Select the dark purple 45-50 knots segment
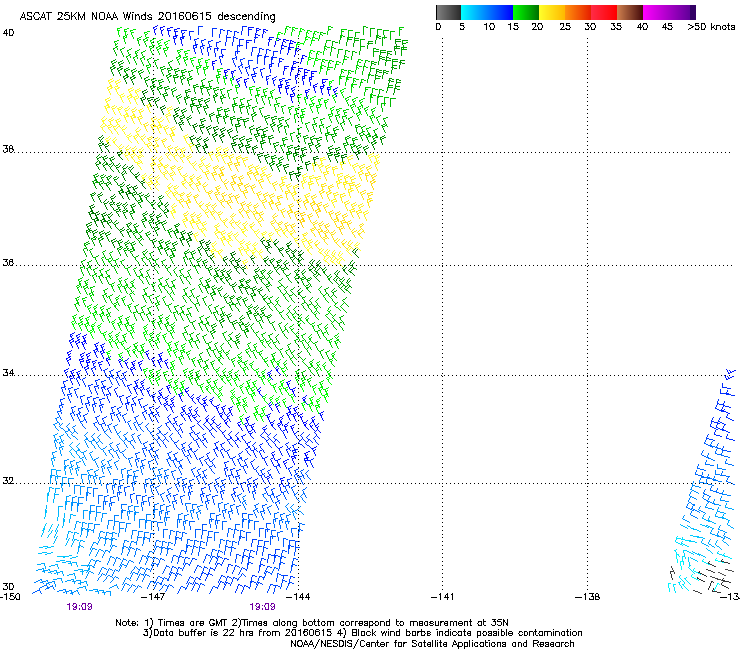 coord(682,12)
